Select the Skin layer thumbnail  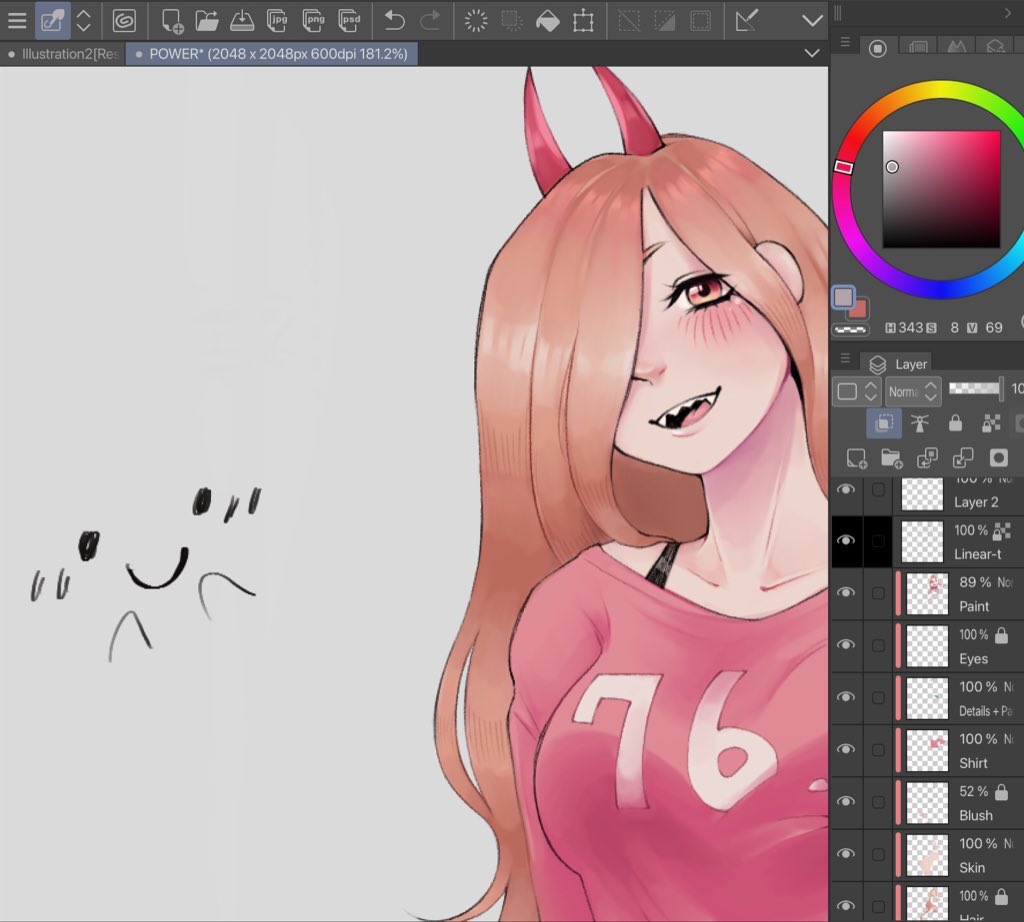coord(927,855)
